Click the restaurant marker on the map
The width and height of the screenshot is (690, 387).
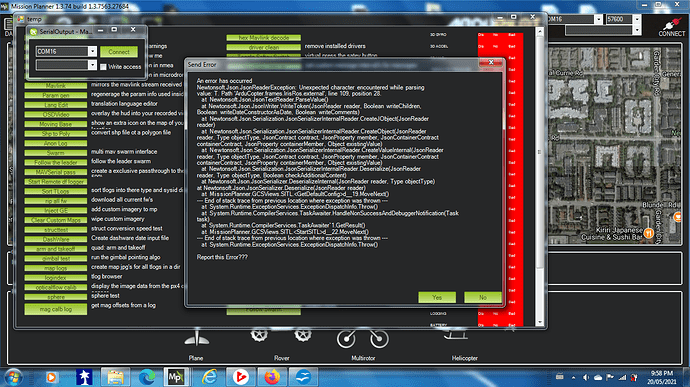648,233
